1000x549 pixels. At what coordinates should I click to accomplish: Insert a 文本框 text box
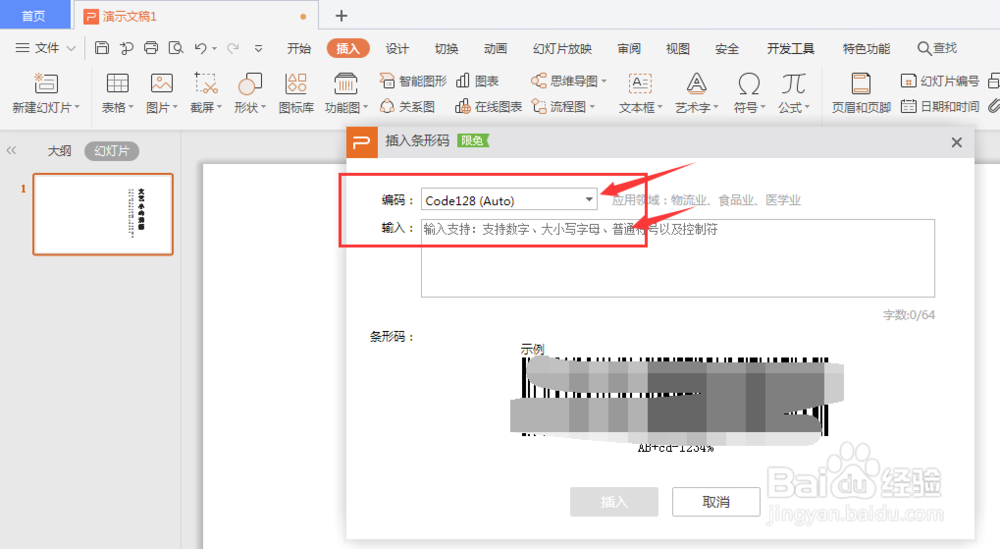640,93
